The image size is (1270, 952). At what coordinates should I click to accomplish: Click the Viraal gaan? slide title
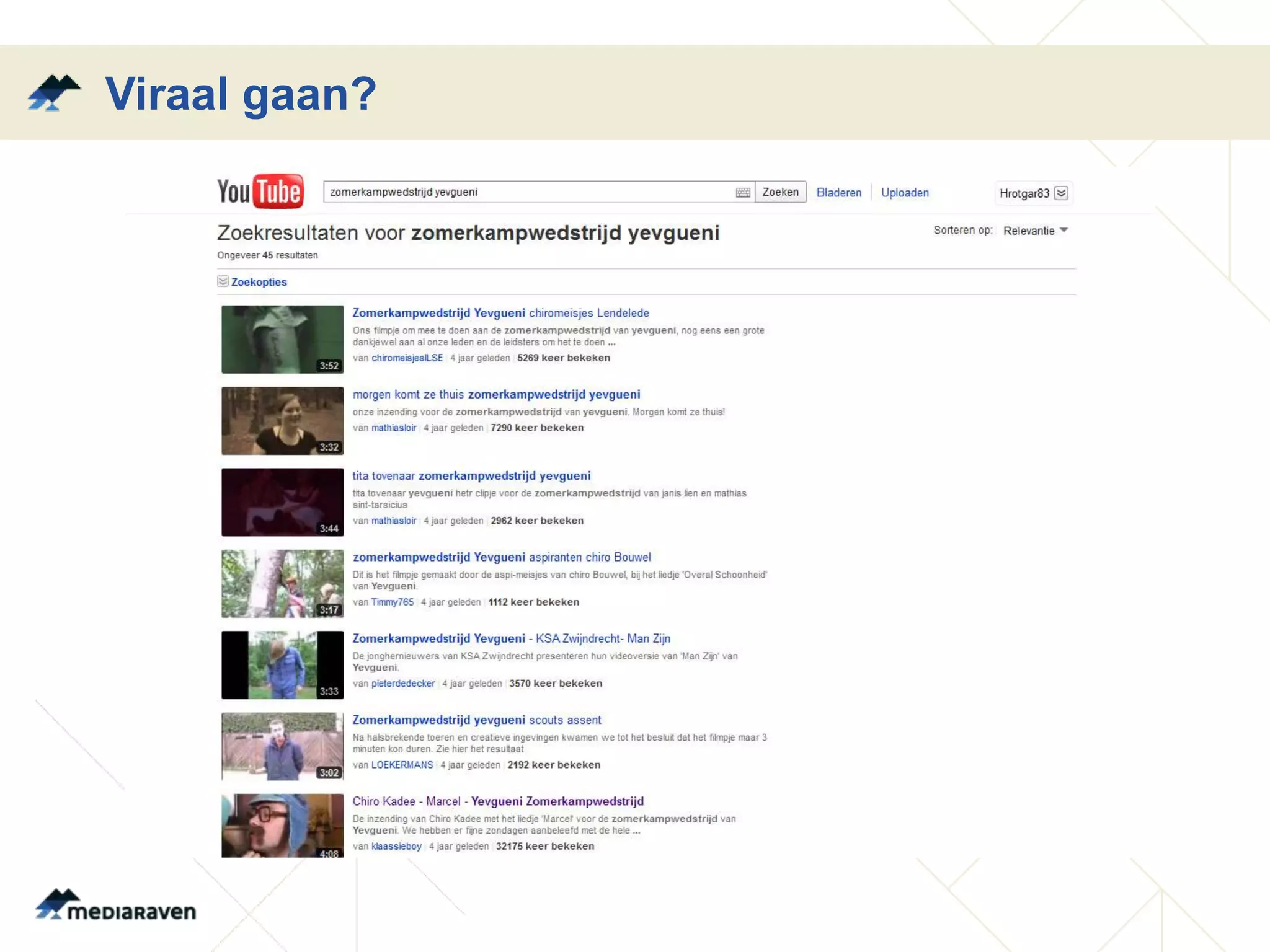(x=241, y=94)
